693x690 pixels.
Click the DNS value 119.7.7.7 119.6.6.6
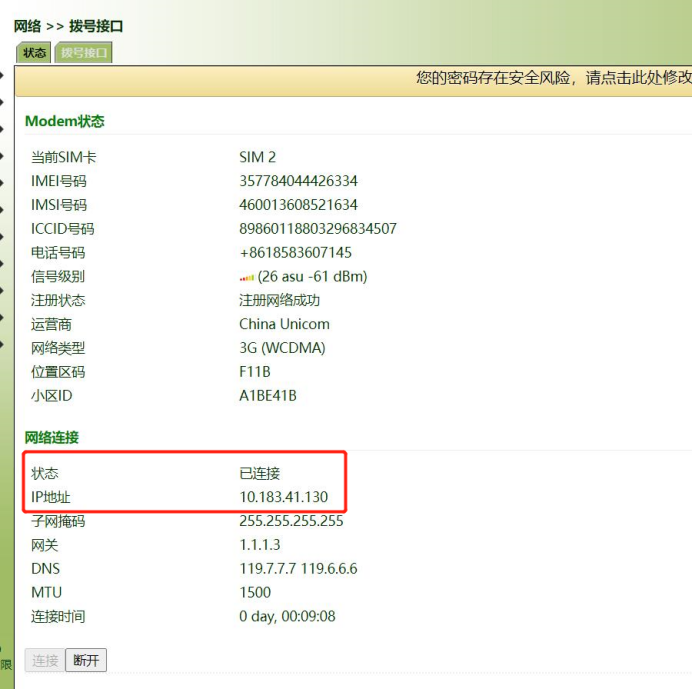pyautogui.click(x=298, y=569)
